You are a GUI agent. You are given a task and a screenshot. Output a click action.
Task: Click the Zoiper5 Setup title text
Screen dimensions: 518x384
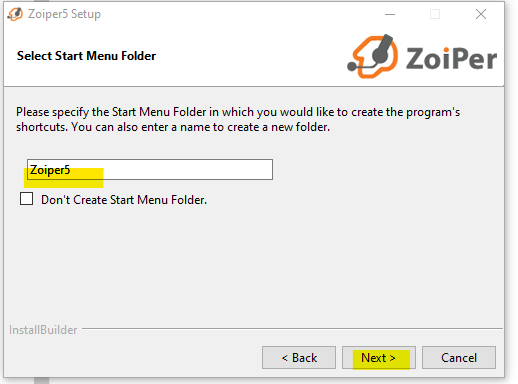64,14
